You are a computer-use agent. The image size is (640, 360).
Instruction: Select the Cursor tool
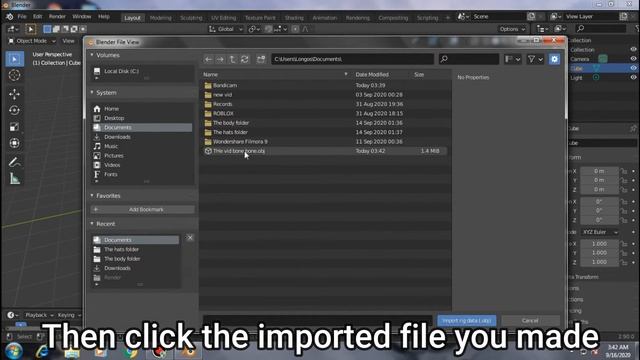(15, 76)
